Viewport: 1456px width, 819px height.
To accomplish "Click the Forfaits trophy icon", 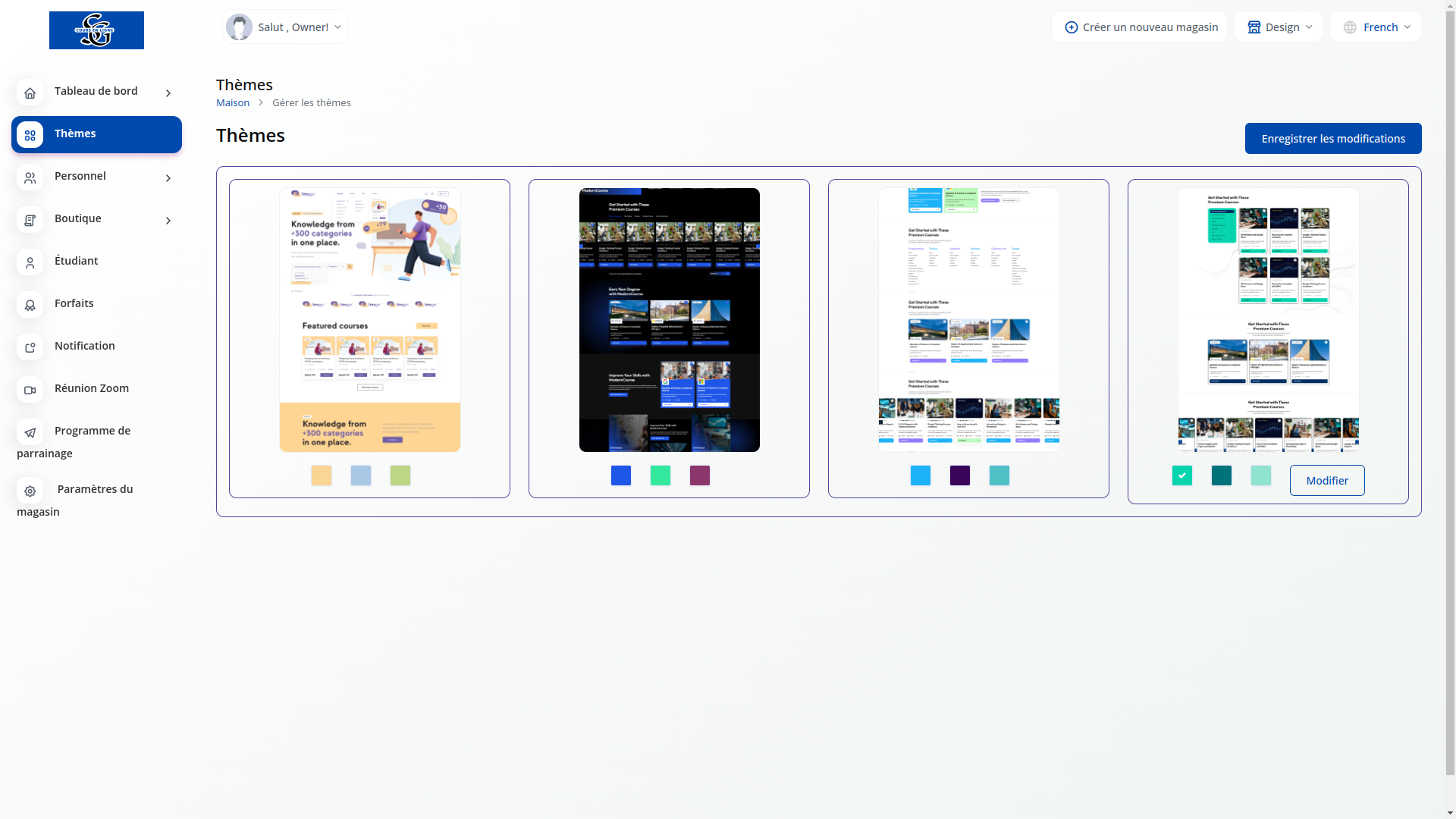I will tap(30, 305).
